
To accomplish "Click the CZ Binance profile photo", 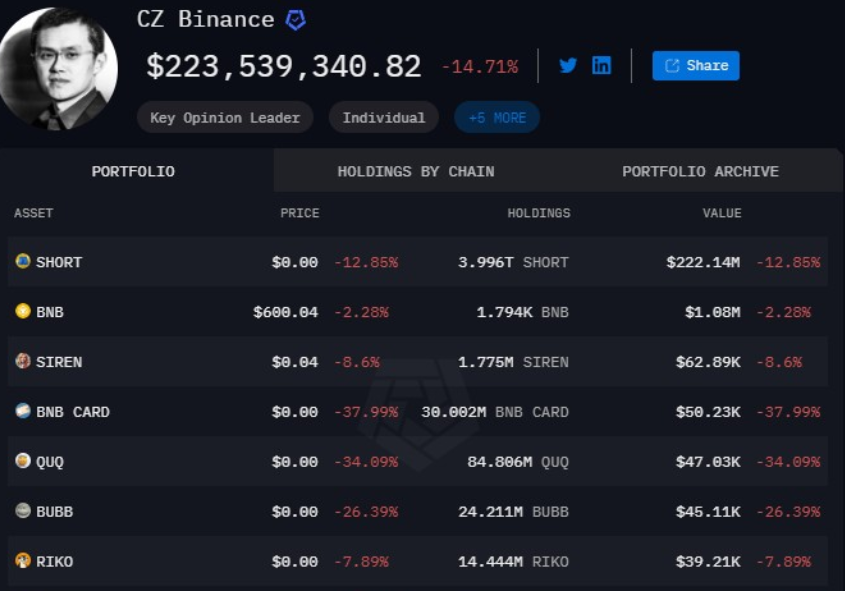I will point(58,68).
